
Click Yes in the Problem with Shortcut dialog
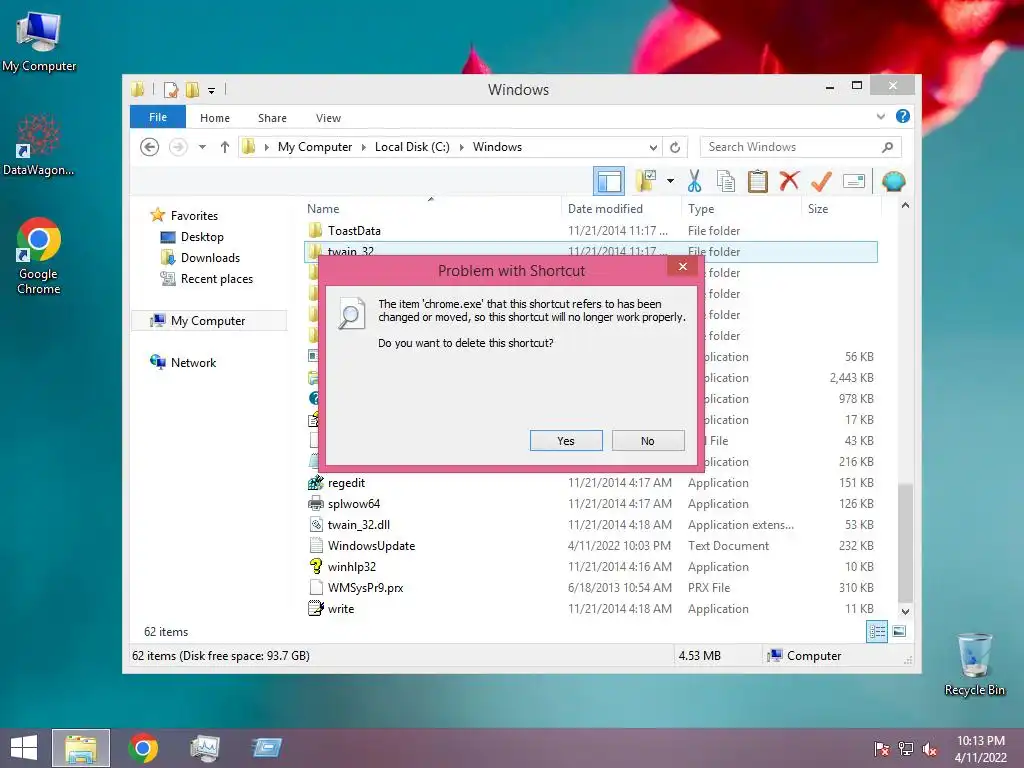click(566, 441)
